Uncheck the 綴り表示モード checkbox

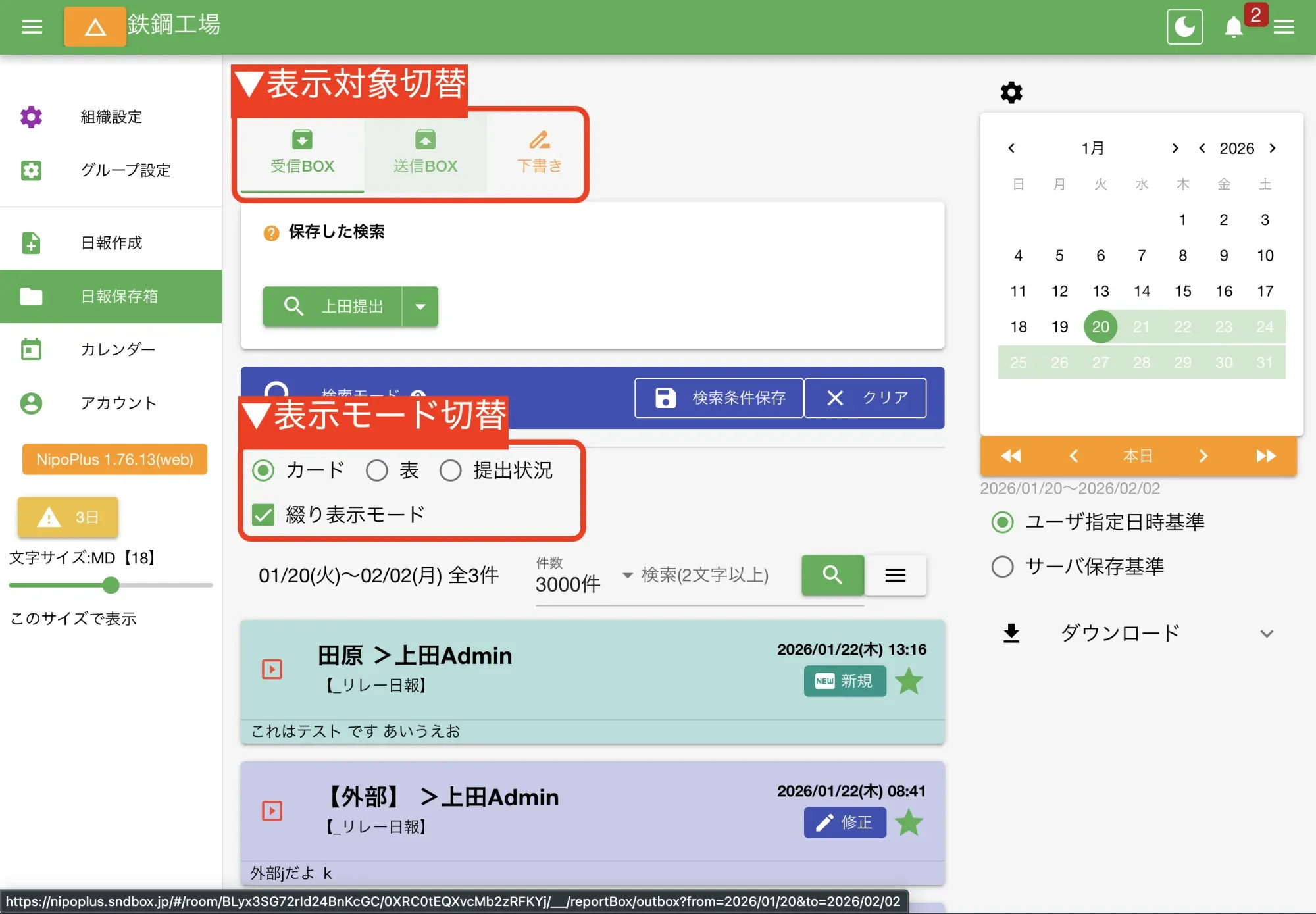tap(263, 515)
